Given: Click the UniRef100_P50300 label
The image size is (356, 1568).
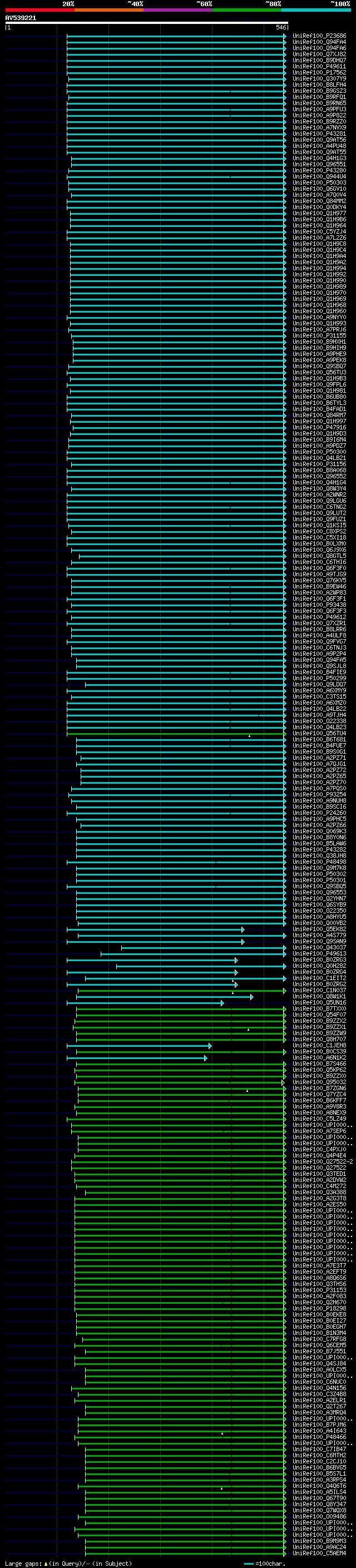Looking at the screenshot, I should 319,452.
